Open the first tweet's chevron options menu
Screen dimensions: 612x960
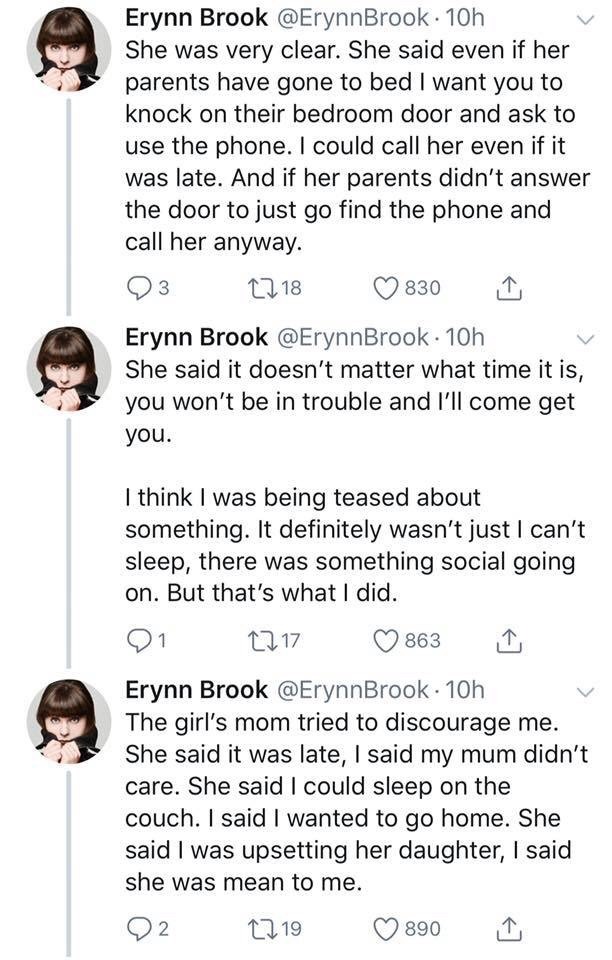(586, 18)
